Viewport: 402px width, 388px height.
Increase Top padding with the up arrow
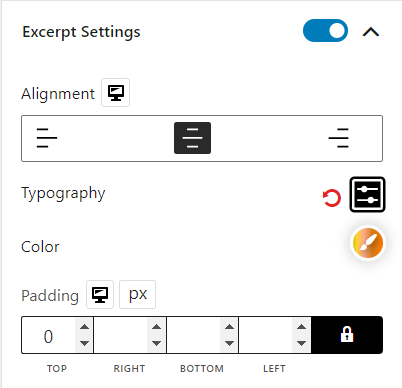(84, 327)
